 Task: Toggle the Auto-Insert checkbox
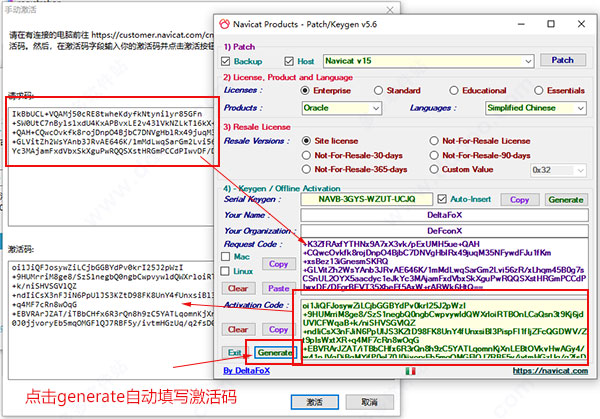pos(442,199)
